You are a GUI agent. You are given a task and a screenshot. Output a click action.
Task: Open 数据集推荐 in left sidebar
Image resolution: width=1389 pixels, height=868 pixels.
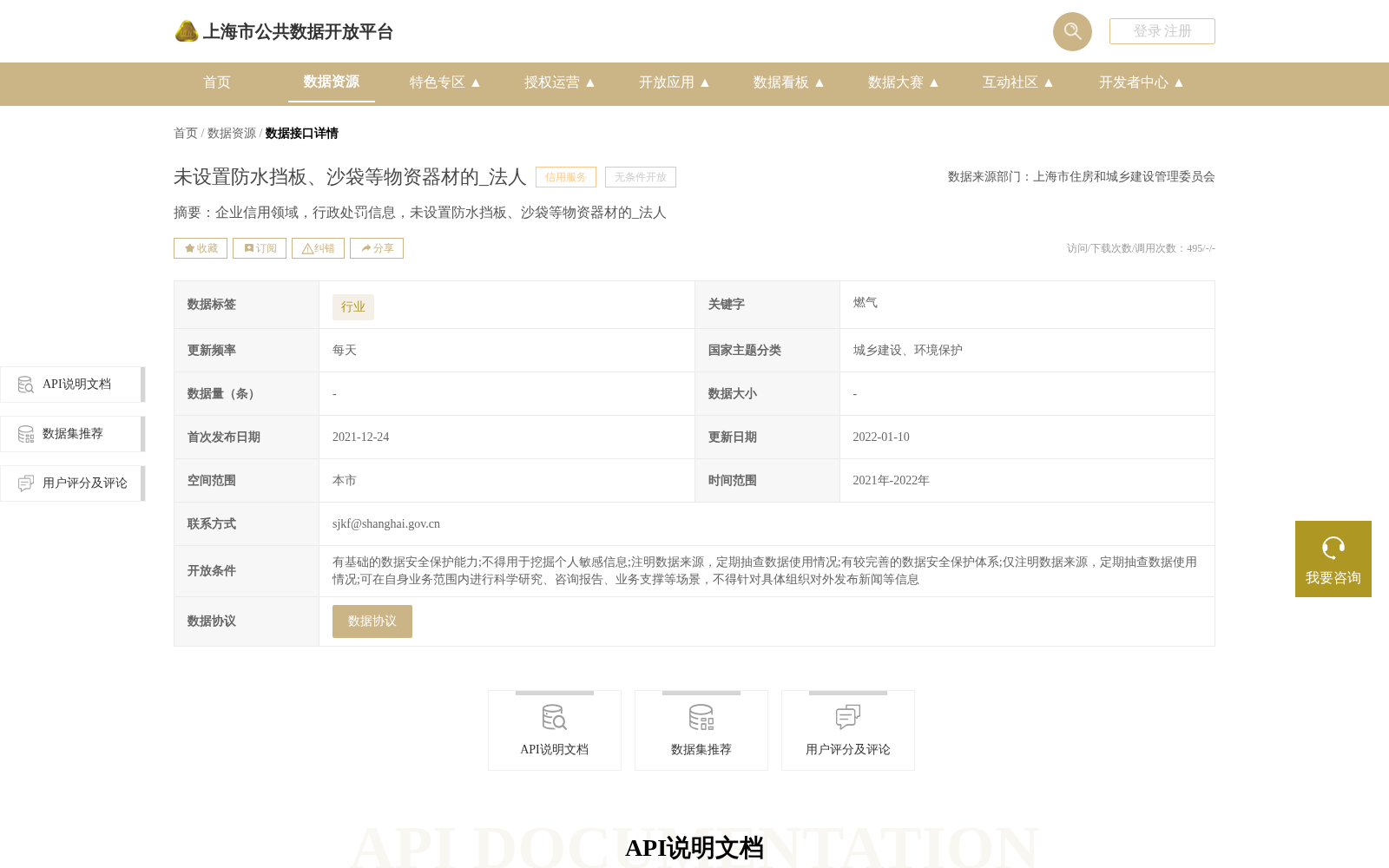pos(72,434)
